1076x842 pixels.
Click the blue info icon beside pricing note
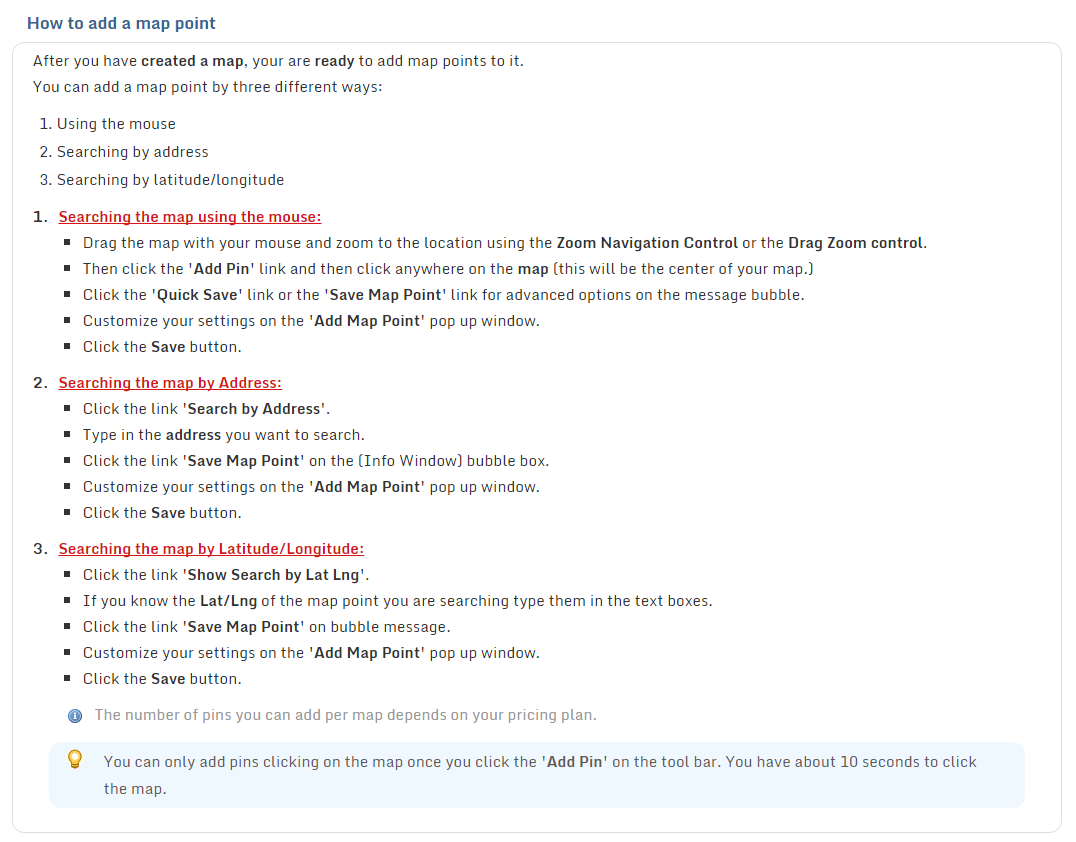[75, 716]
